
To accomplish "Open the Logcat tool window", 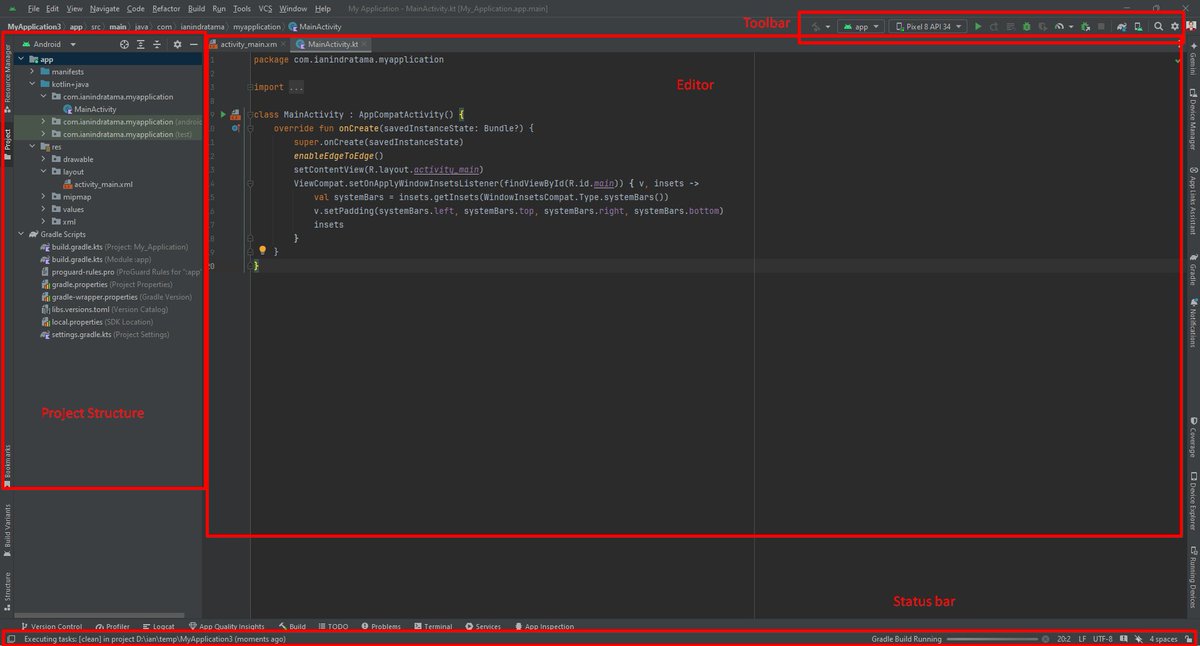I will pyautogui.click(x=157, y=626).
